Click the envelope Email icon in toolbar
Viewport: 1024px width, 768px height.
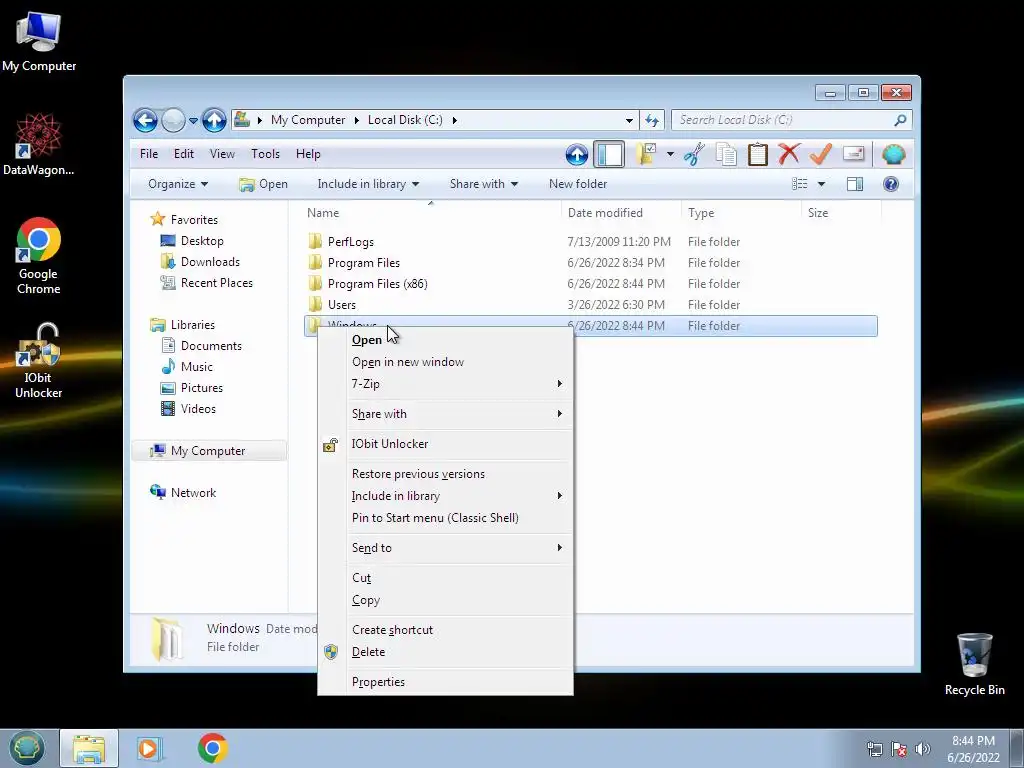tap(854, 154)
